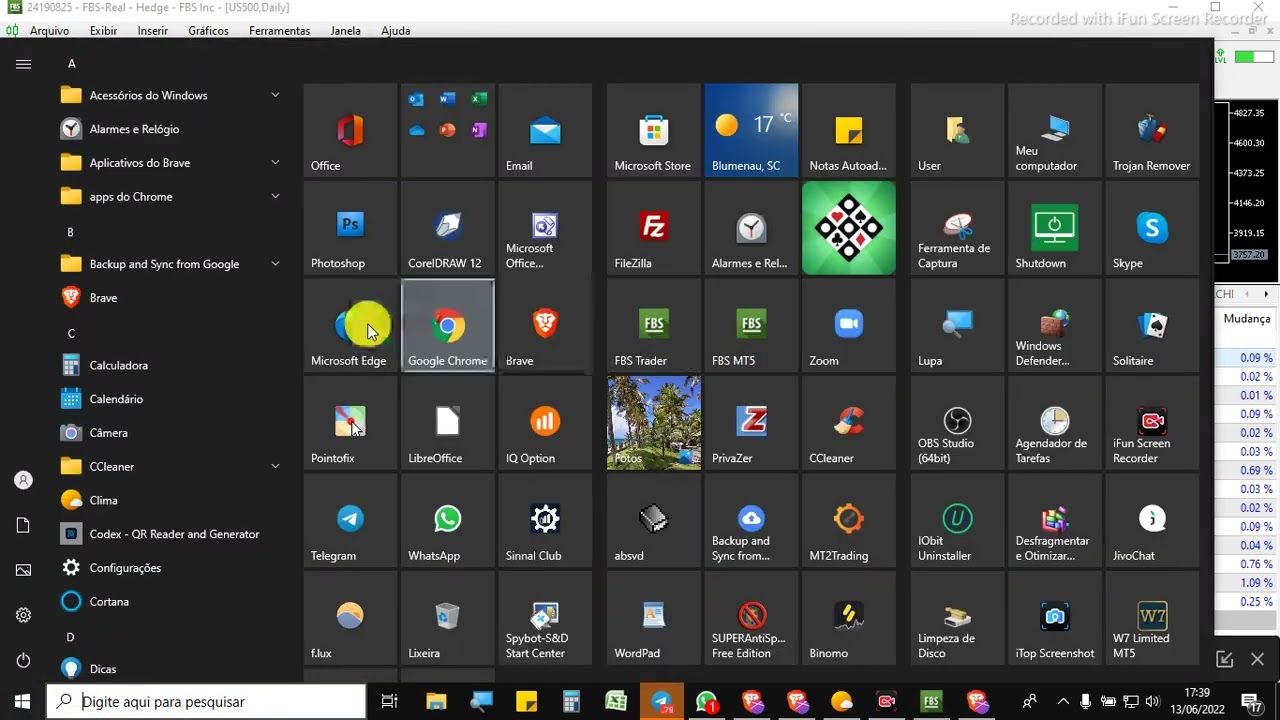Click the taskbar search box

207,702
